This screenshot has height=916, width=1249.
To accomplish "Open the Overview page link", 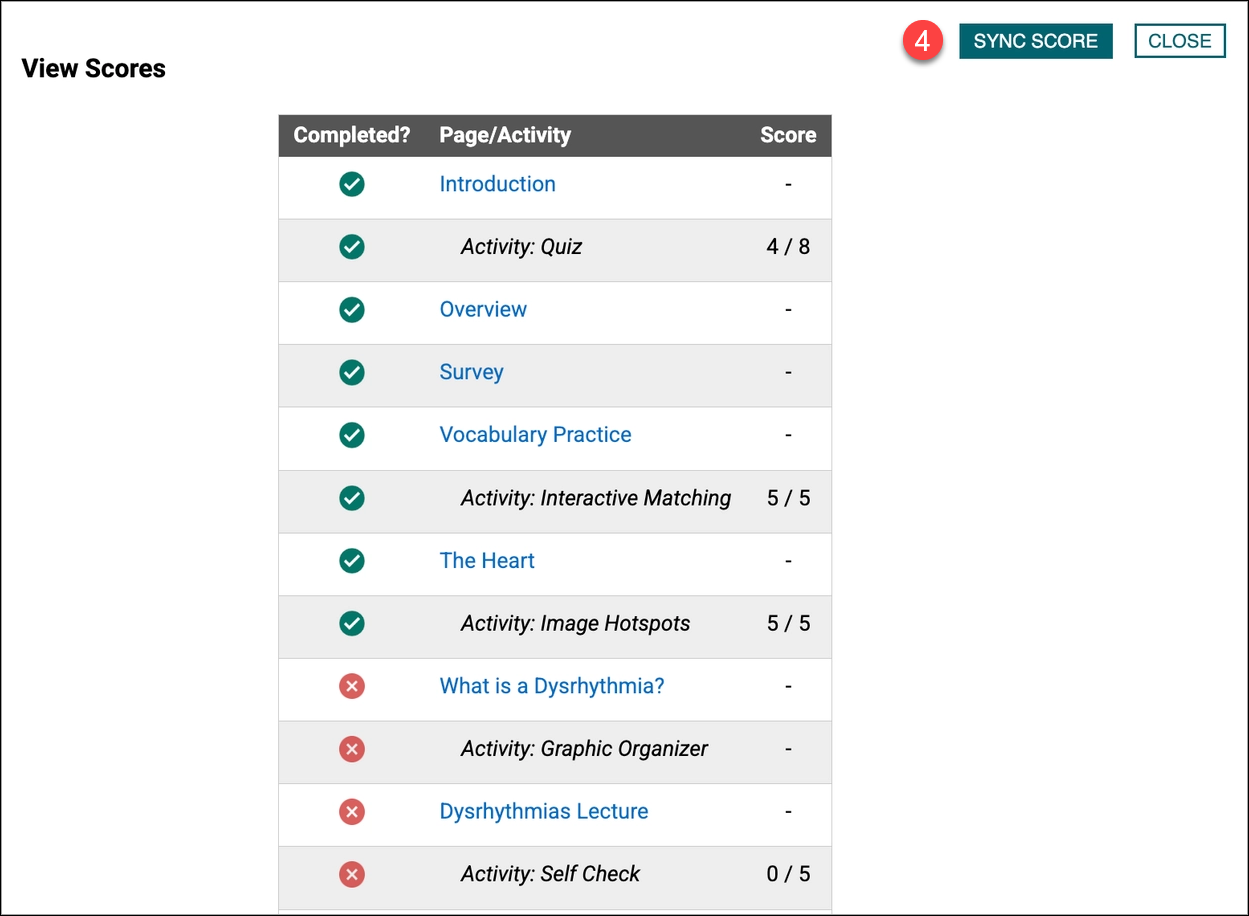I will point(483,309).
